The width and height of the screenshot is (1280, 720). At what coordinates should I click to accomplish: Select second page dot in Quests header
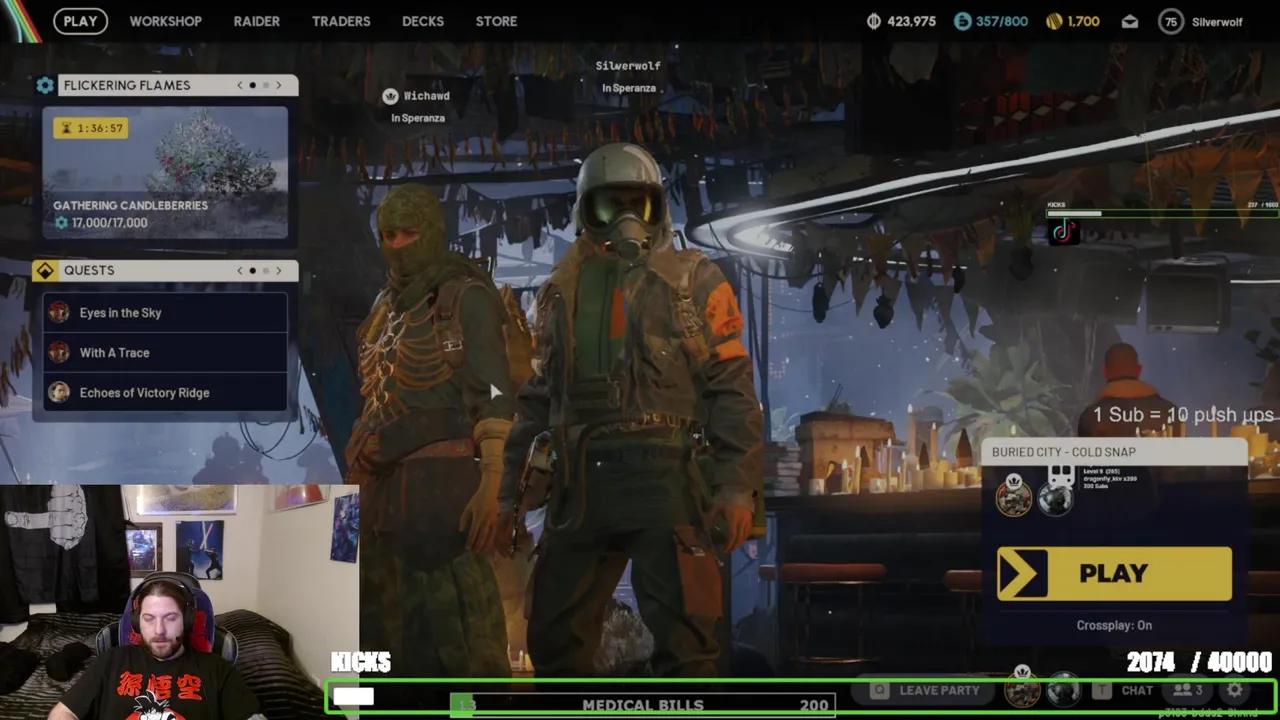pos(266,270)
